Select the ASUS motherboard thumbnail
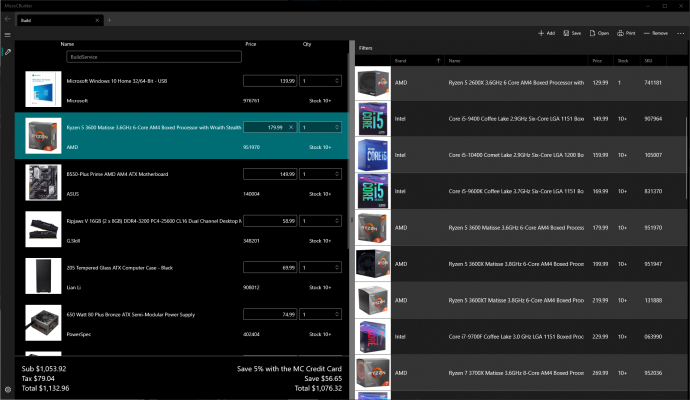This screenshot has height=400, width=690. (x=43, y=182)
